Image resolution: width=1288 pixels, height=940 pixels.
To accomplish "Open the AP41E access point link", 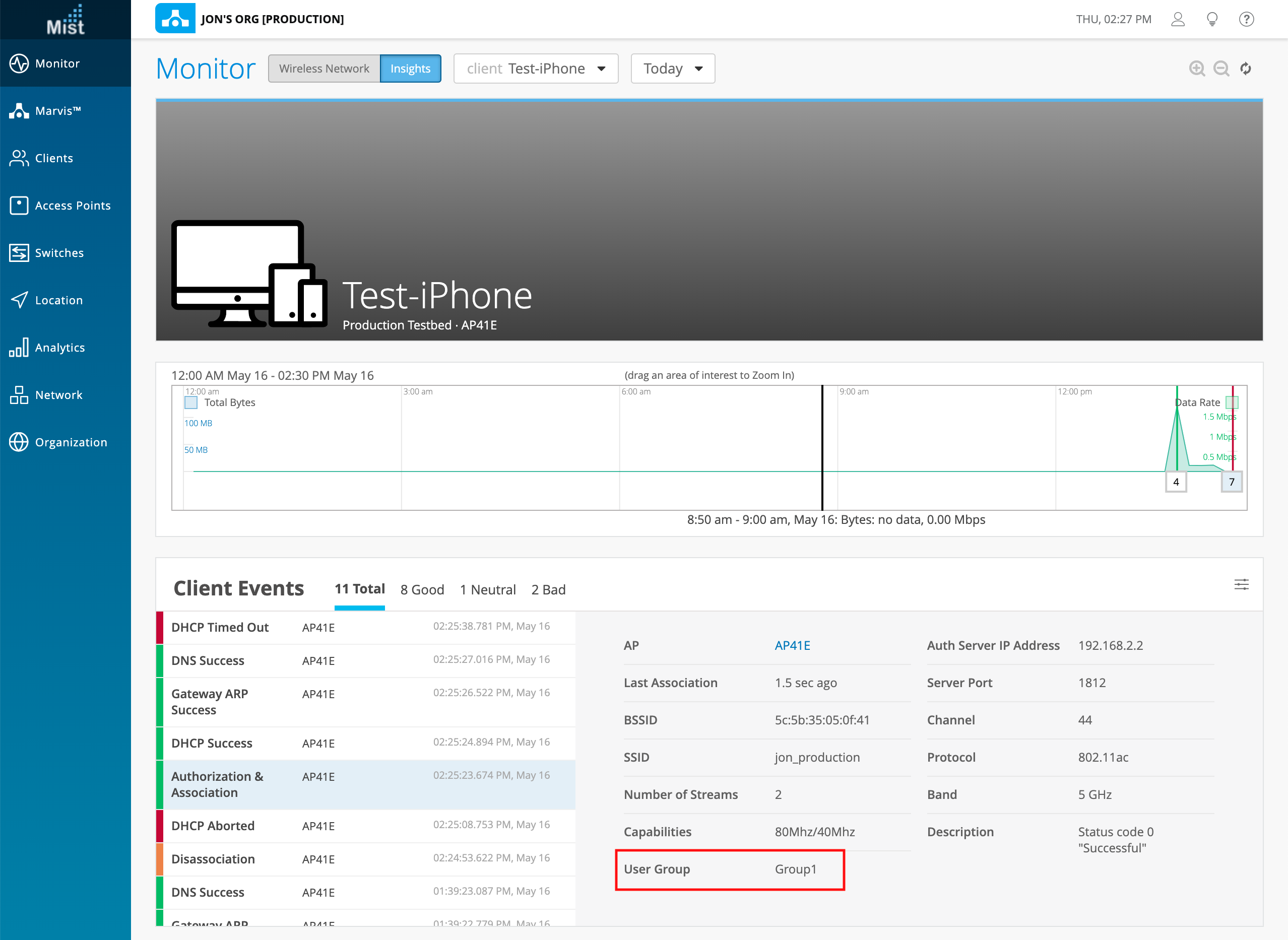I will click(x=792, y=645).
